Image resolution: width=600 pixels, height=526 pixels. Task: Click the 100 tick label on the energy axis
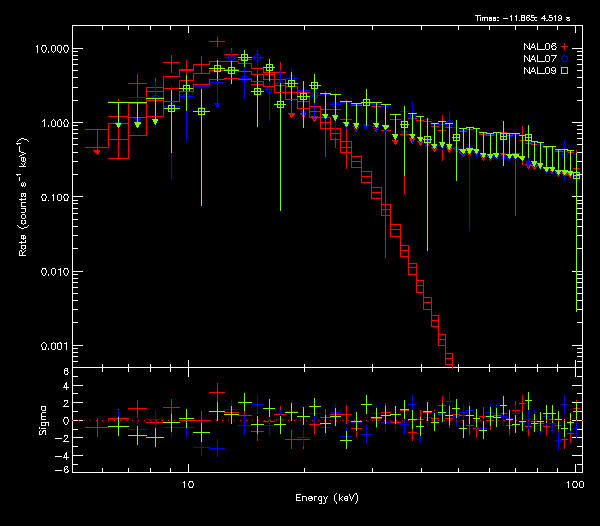[574, 483]
